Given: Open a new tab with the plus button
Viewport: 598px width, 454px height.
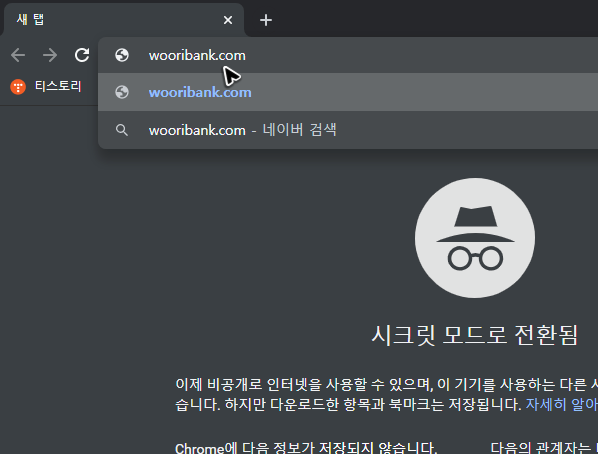Looking at the screenshot, I should 266,20.
